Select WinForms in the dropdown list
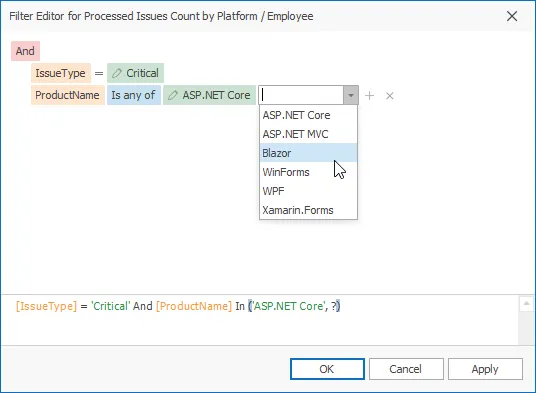Screen dimensions: 536x393 tap(308, 172)
